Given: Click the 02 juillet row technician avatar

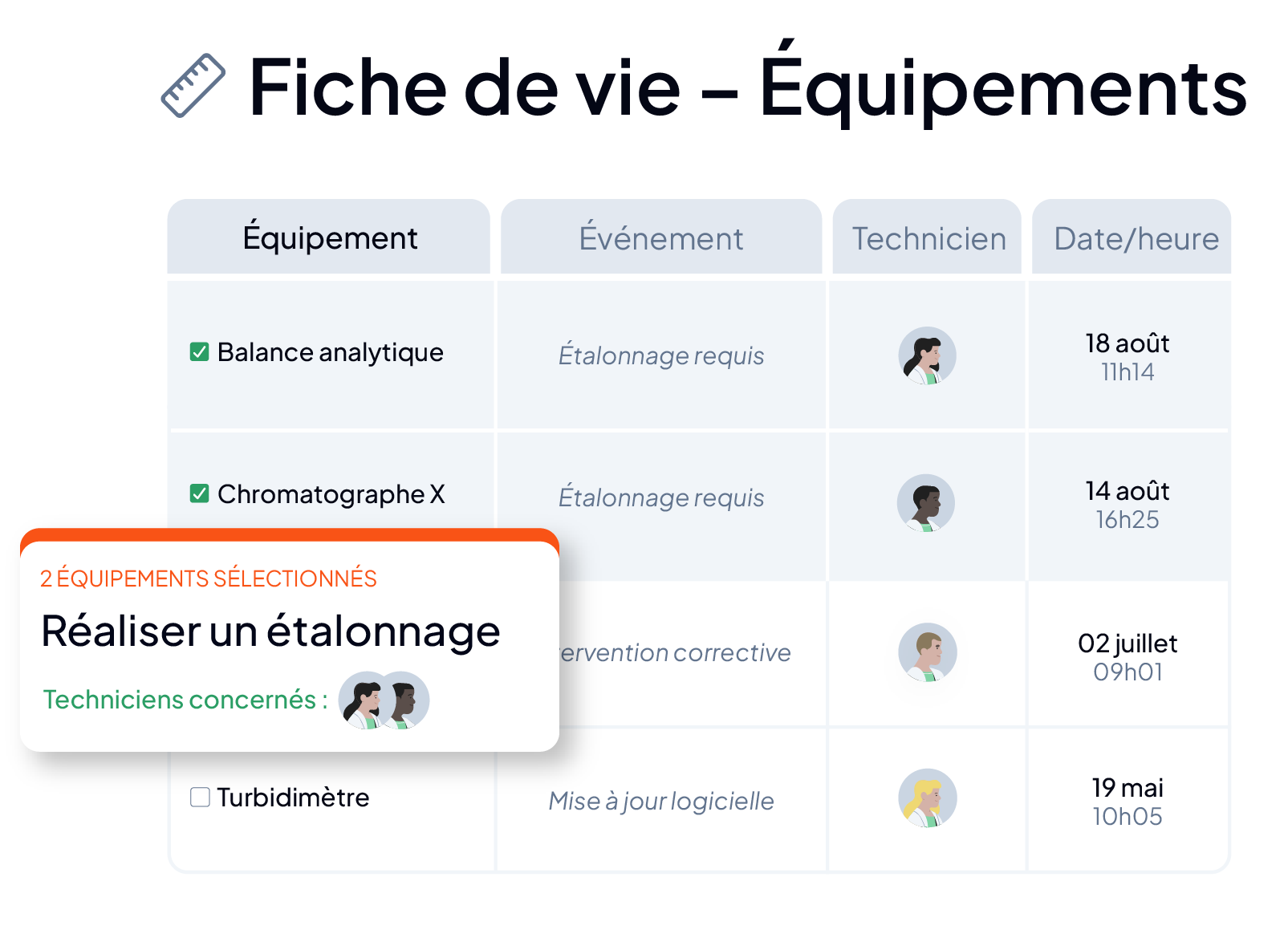Looking at the screenshot, I should point(927,652).
